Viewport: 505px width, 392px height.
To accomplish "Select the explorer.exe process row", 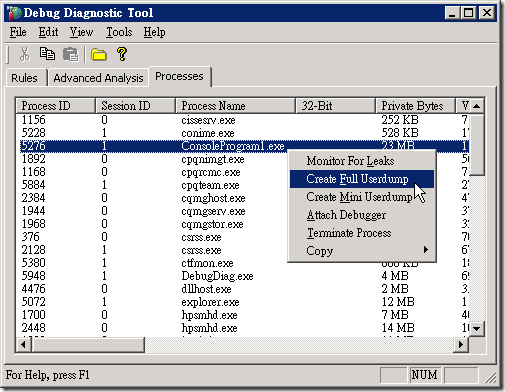I will [242, 302].
